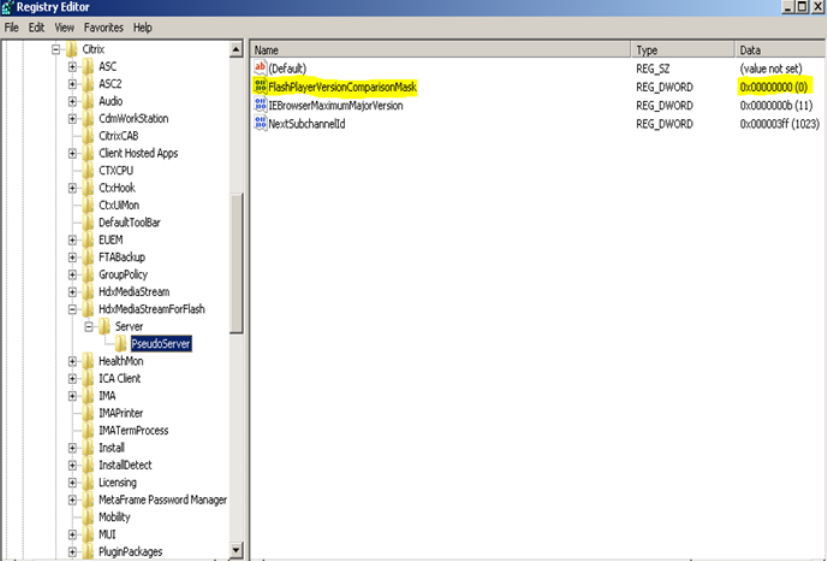
Task: Sort by the Type column header
Action: click(683, 50)
